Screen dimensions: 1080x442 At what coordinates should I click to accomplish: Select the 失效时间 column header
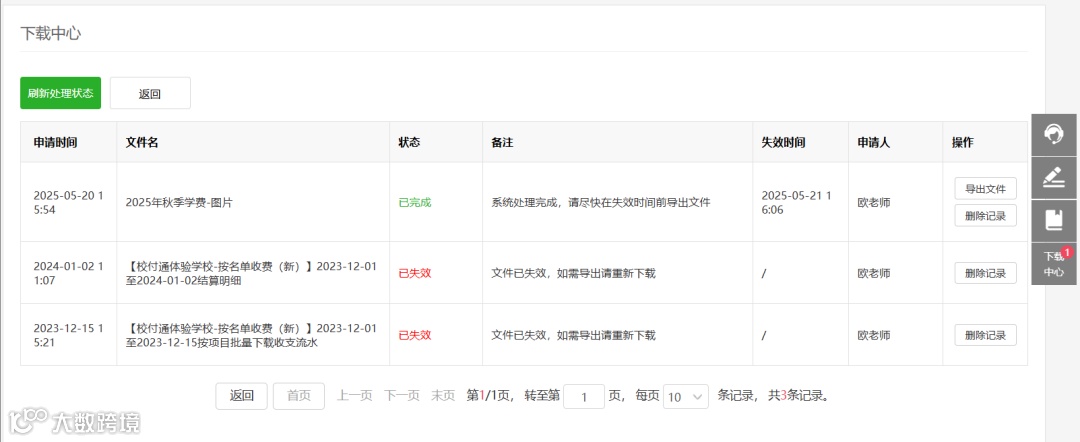[x=783, y=143]
